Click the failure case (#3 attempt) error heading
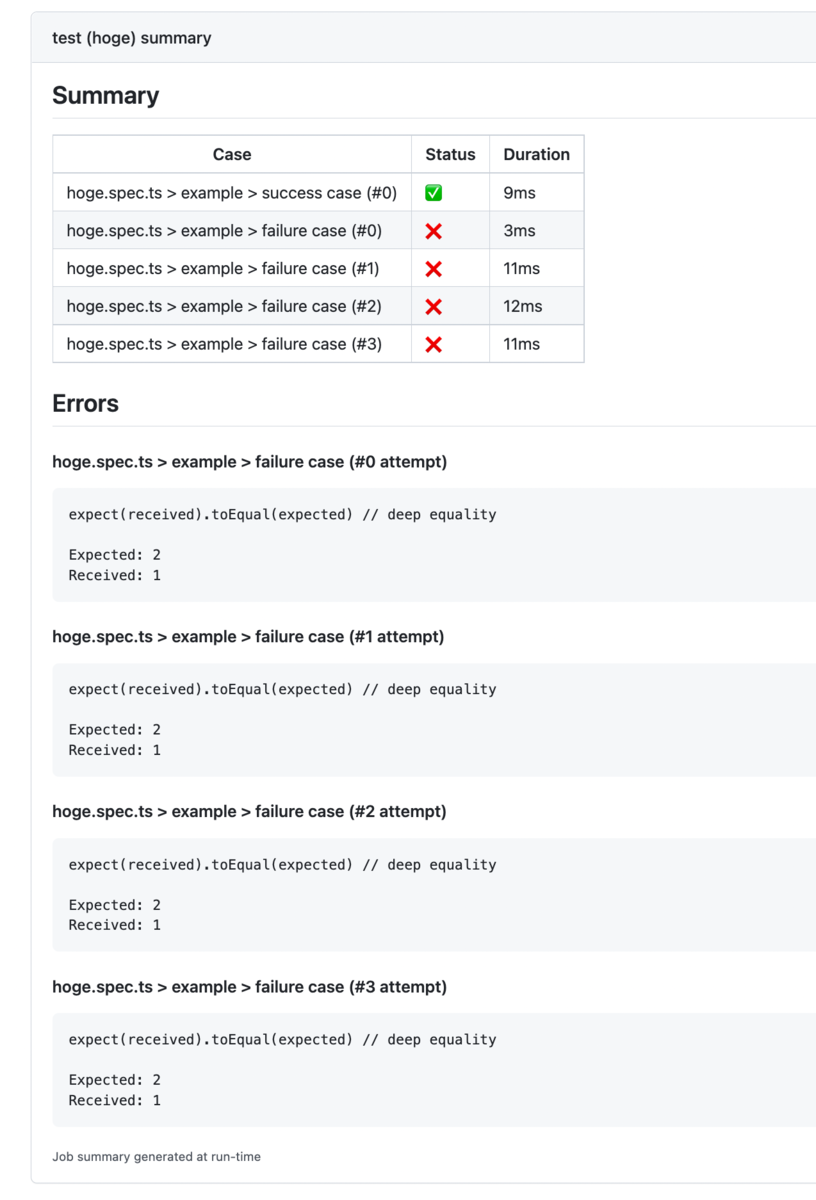 point(250,987)
